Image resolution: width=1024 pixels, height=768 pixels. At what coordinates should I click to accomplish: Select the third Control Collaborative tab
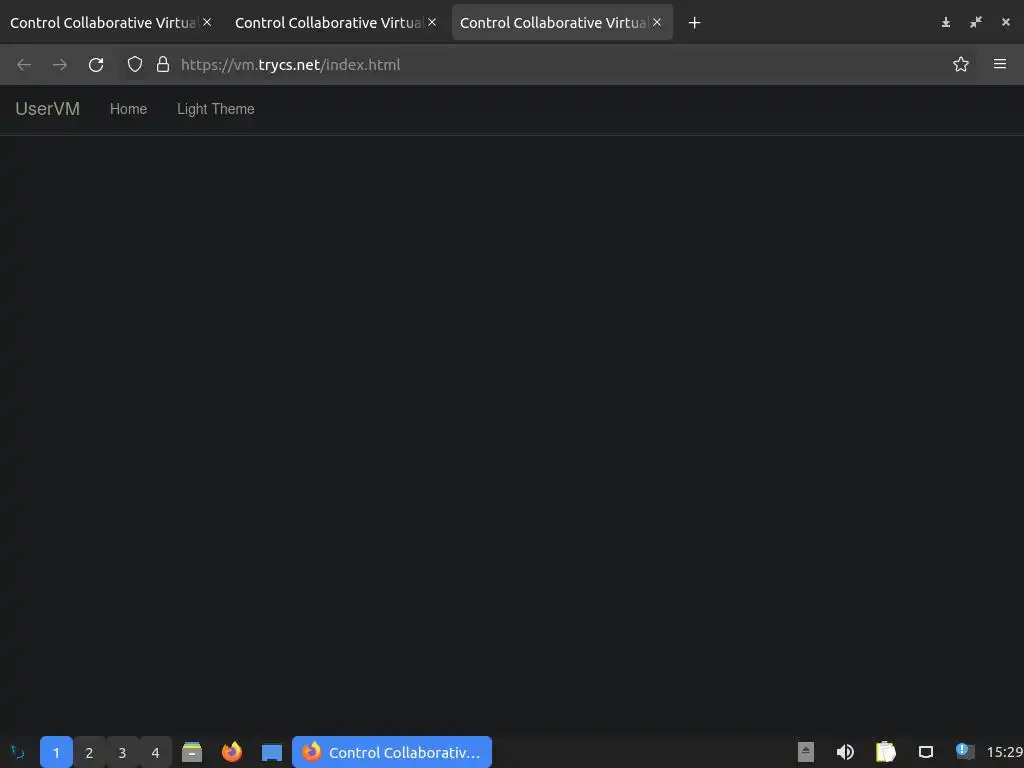(x=554, y=23)
